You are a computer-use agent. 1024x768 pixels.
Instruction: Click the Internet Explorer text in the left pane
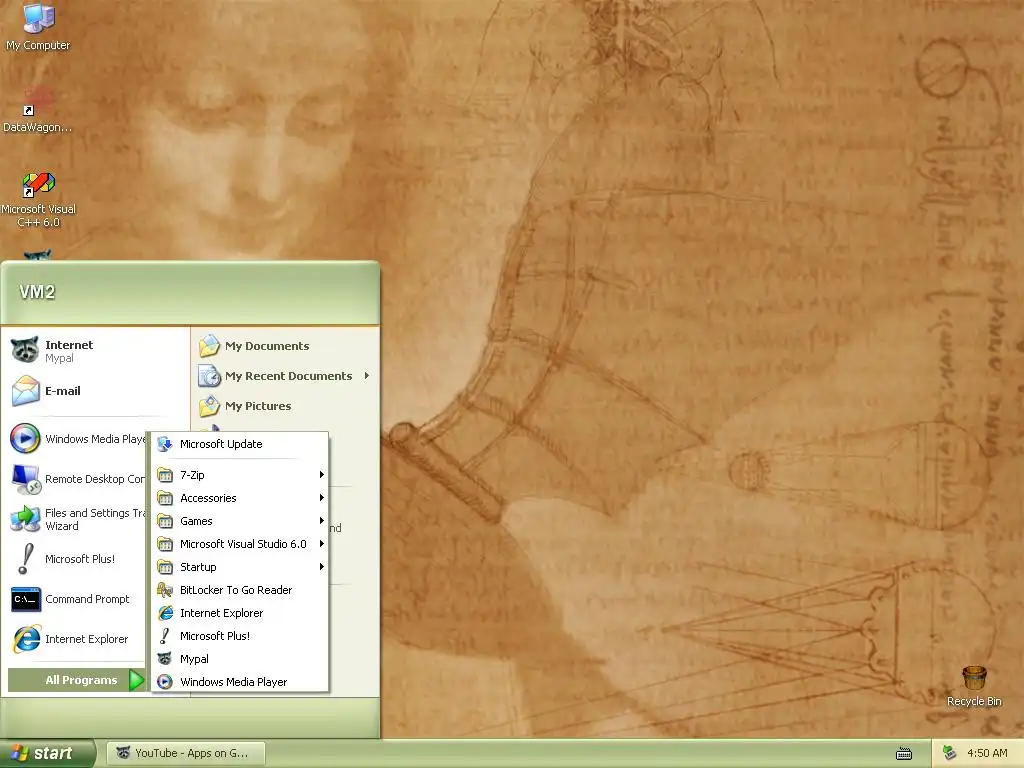point(86,639)
